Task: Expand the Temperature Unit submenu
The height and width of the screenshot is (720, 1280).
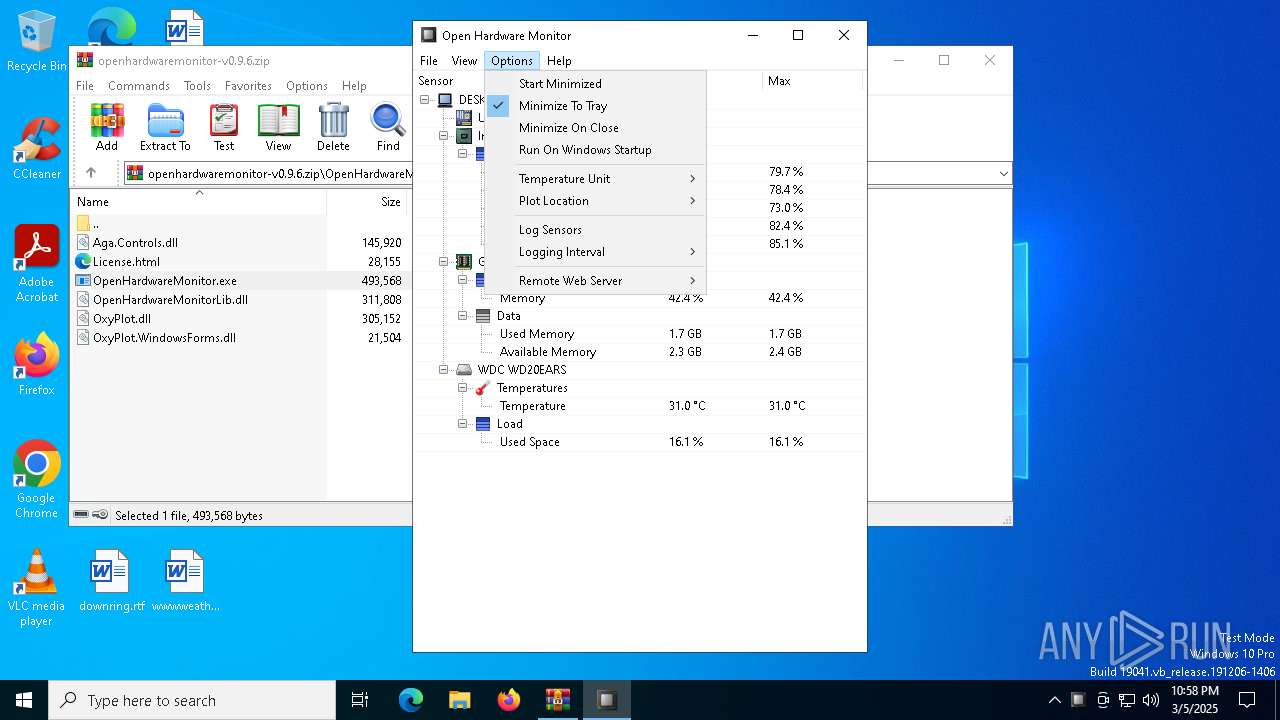Action: click(x=595, y=179)
